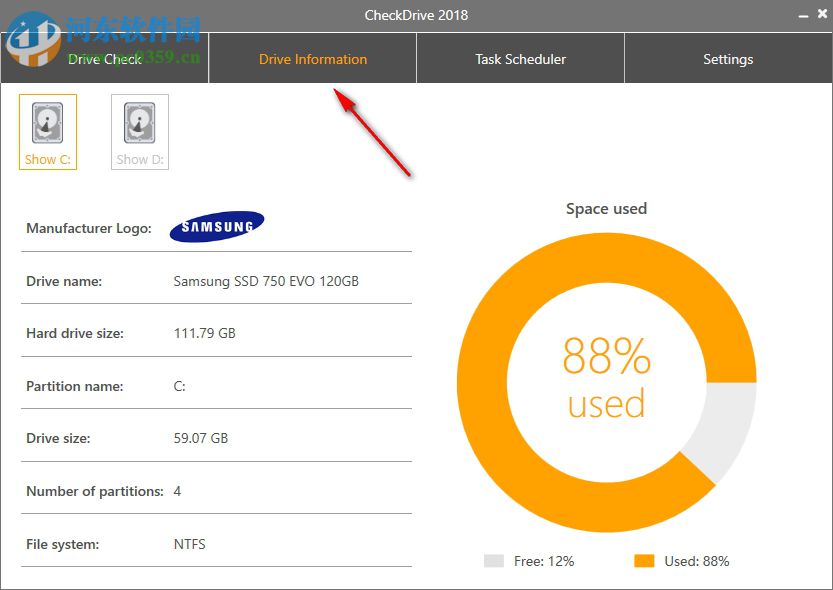Click the orange Used legend swatch

coord(644,561)
